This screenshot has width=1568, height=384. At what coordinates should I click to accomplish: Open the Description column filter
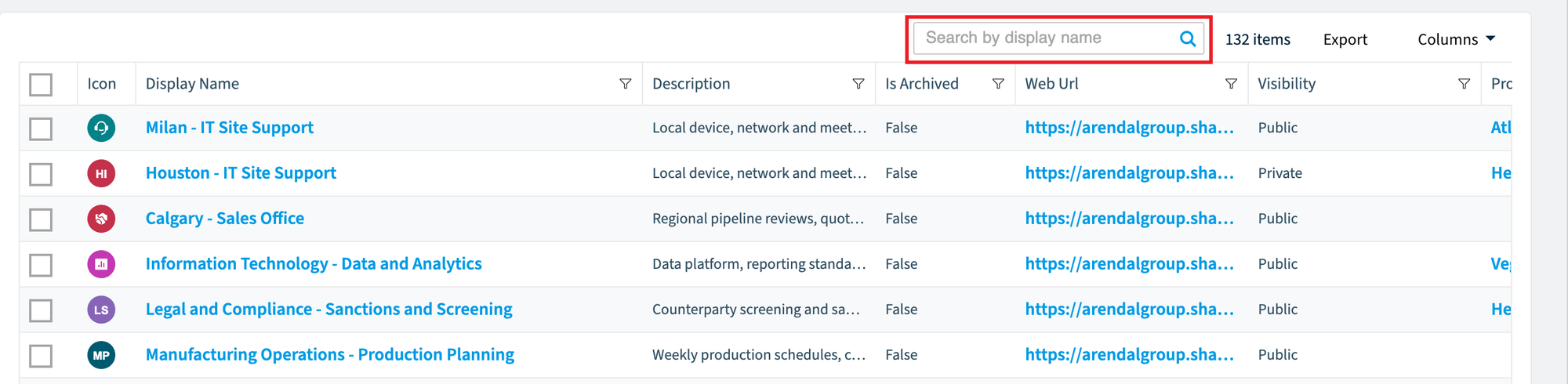click(x=858, y=84)
